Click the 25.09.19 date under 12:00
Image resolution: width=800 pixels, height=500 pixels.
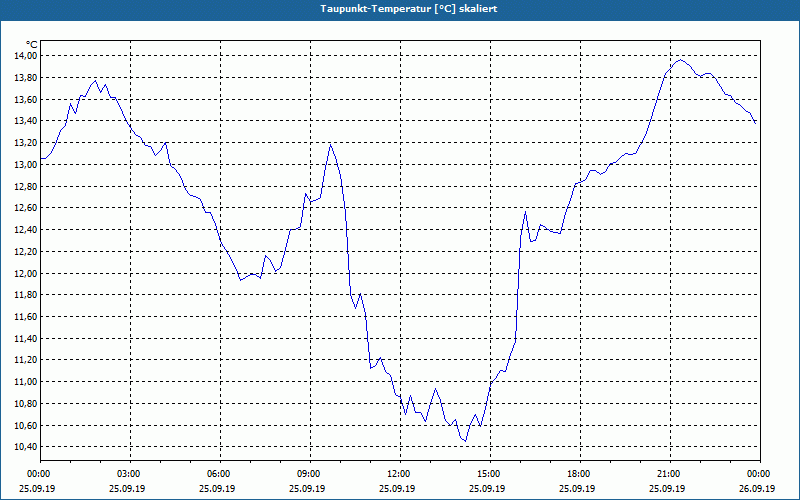[397, 488]
